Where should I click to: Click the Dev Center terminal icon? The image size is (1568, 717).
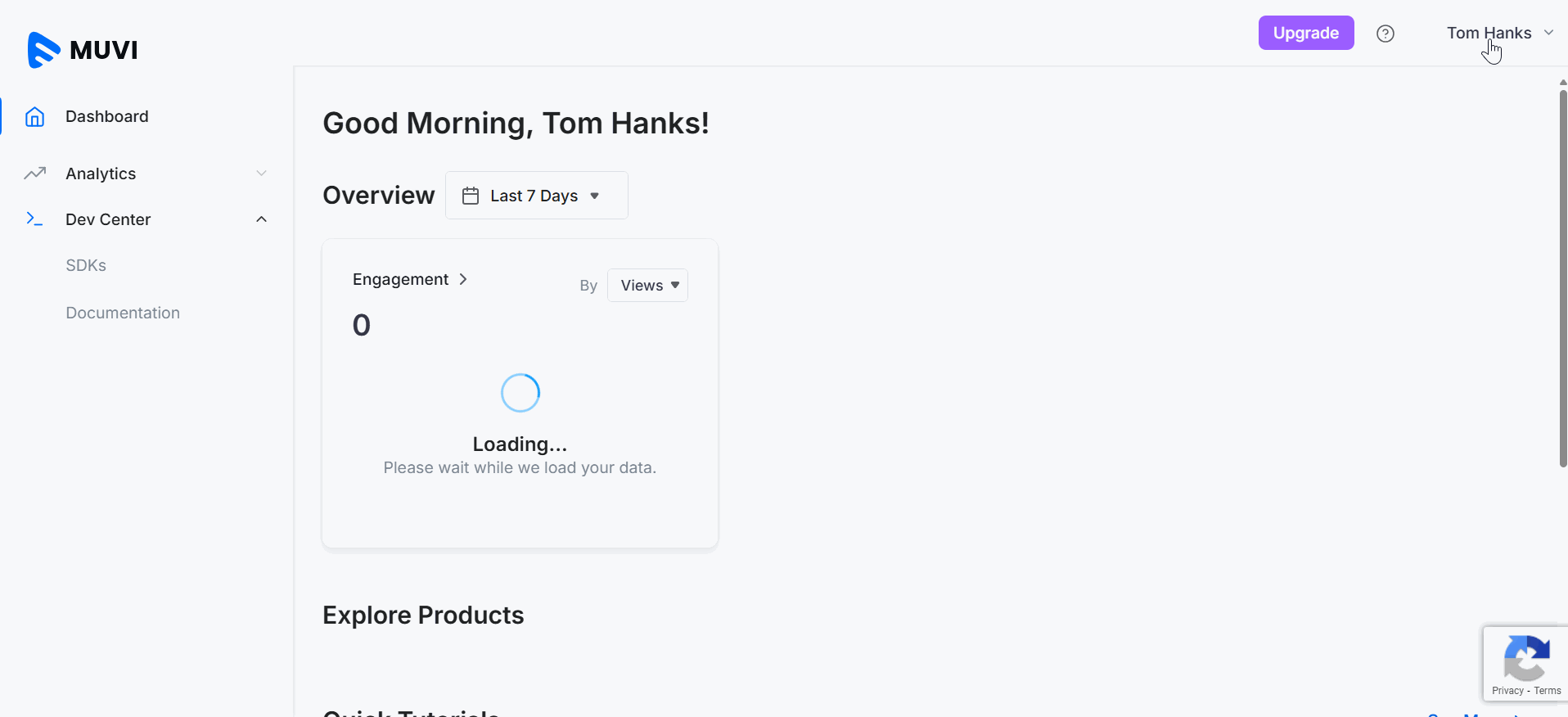coord(34,219)
